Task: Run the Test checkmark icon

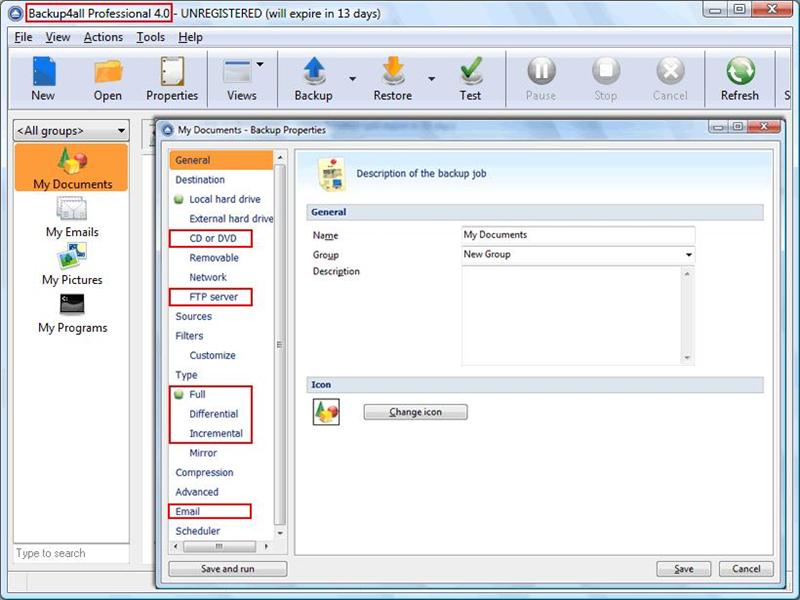Action: [470, 70]
